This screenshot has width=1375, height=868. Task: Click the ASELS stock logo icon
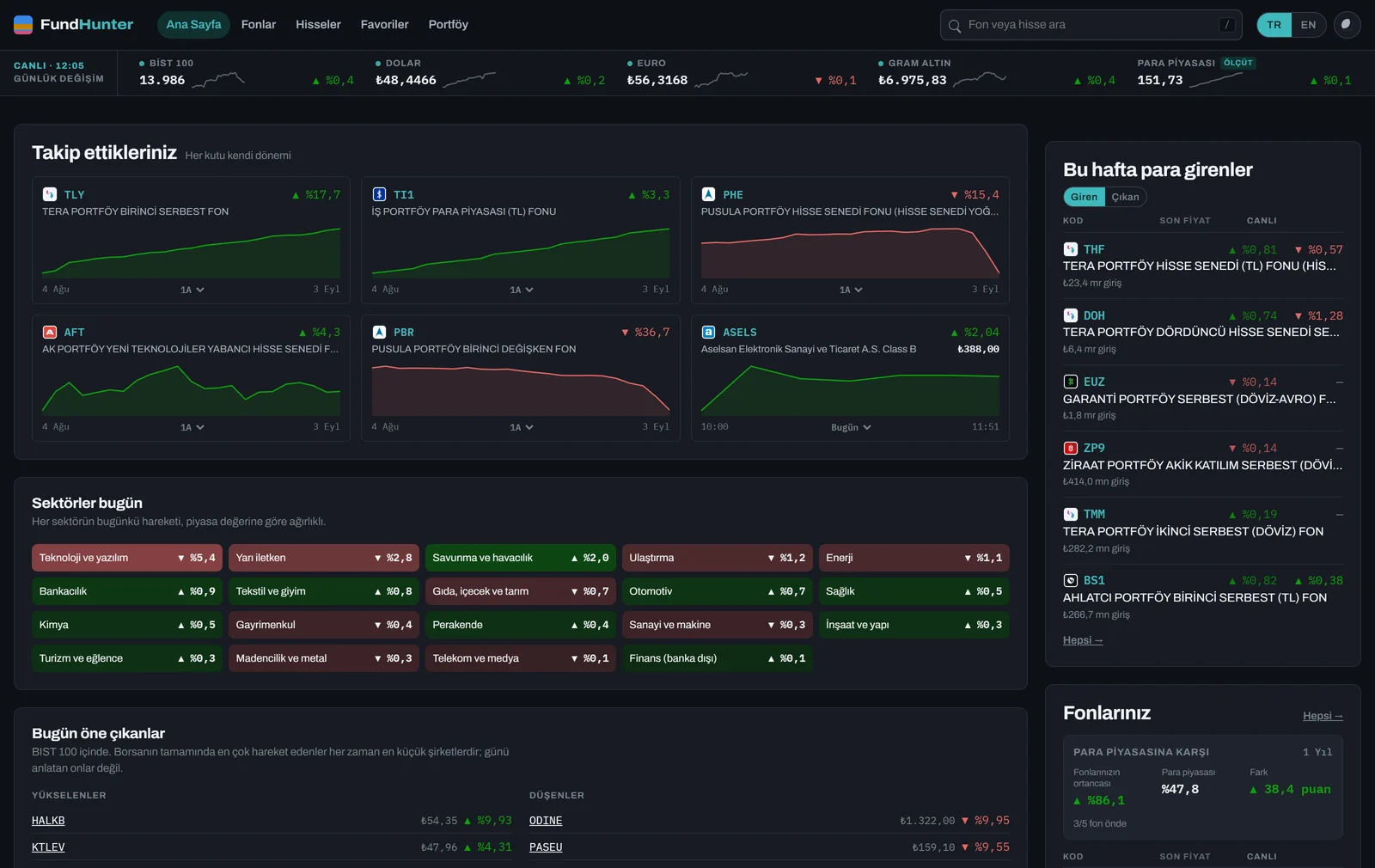click(x=708, y=332)
